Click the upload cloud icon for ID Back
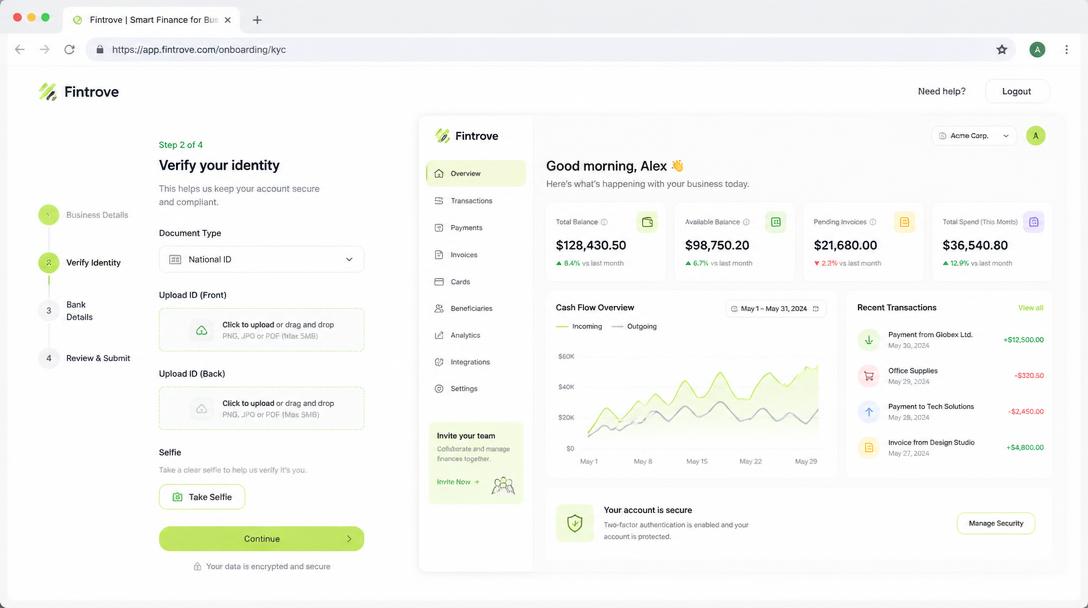The image size is (1088, 608). click(x=201, y=409)
